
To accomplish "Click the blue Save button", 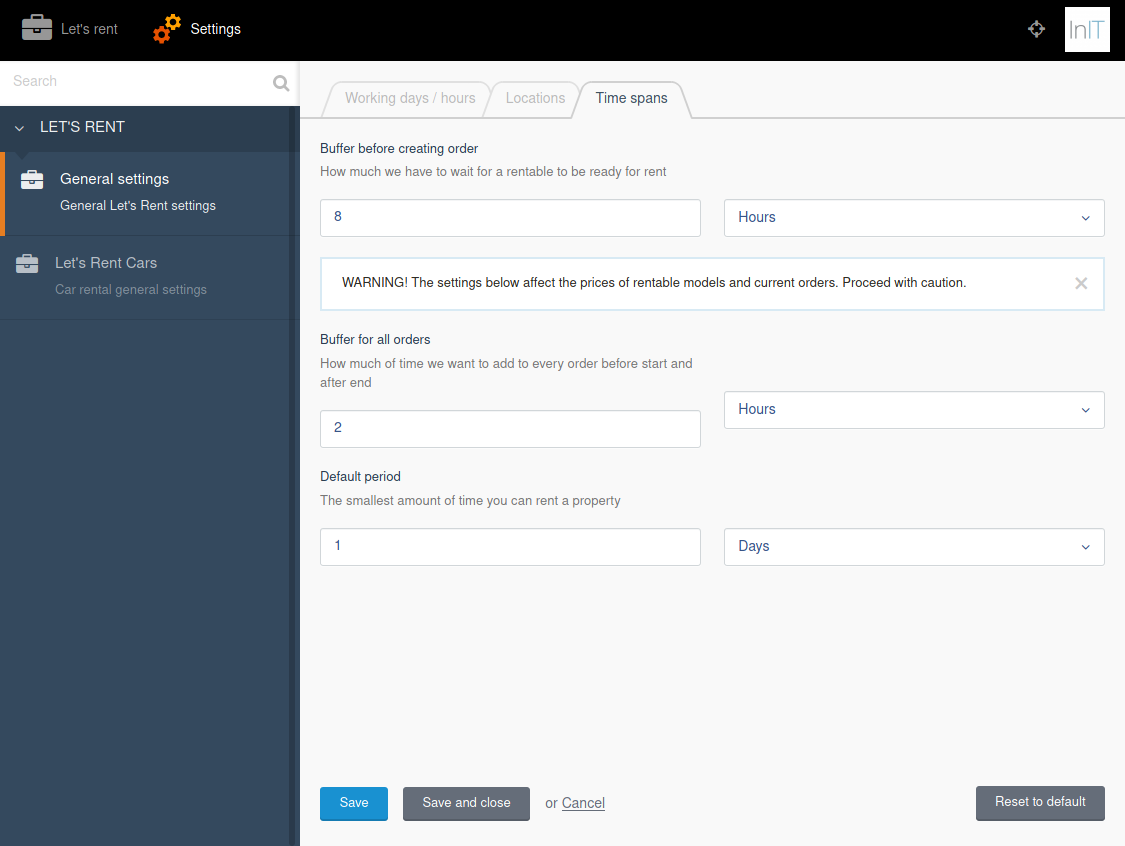I will 354,803.
